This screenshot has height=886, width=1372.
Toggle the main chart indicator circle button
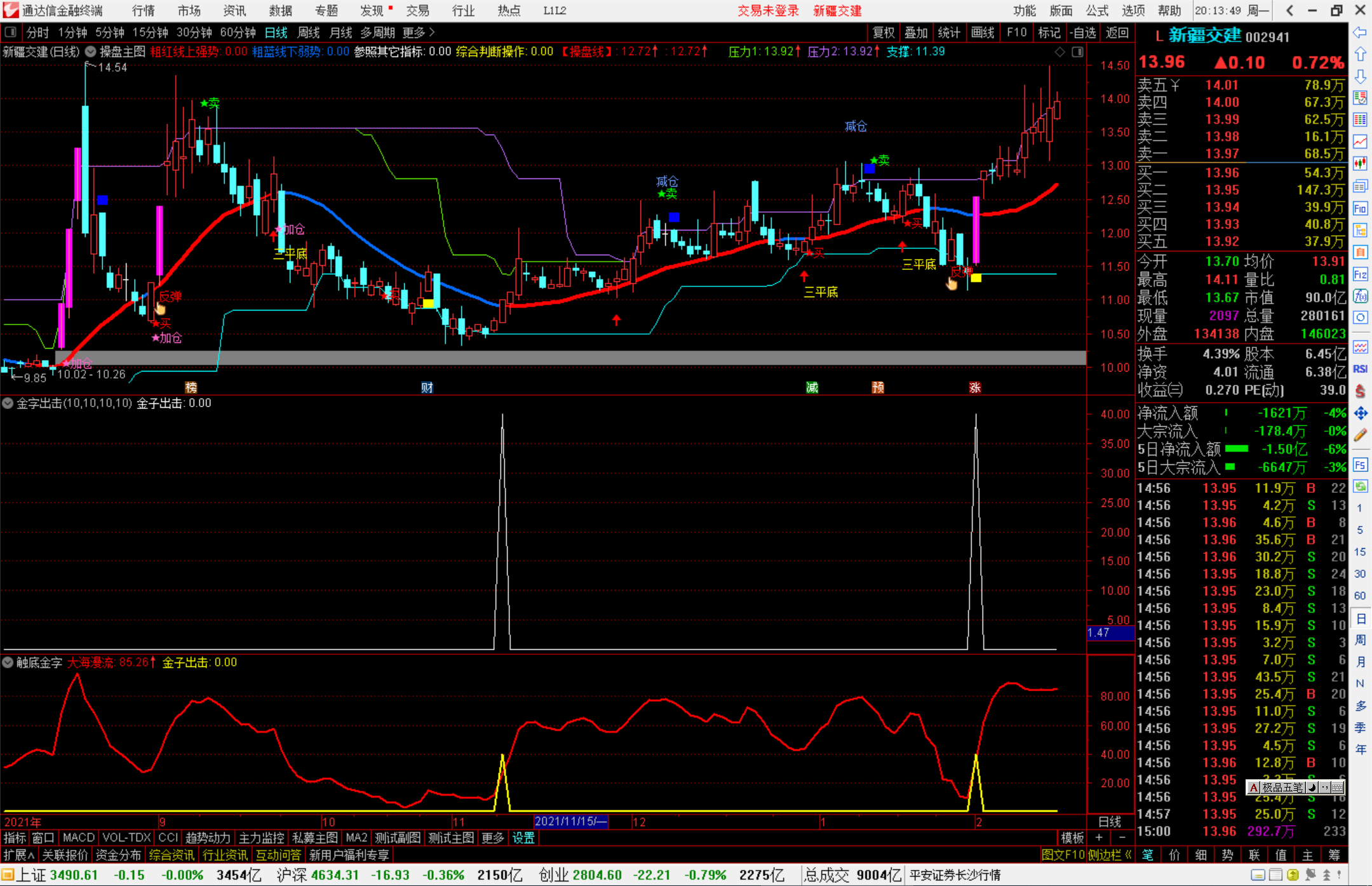click(90, 51)
